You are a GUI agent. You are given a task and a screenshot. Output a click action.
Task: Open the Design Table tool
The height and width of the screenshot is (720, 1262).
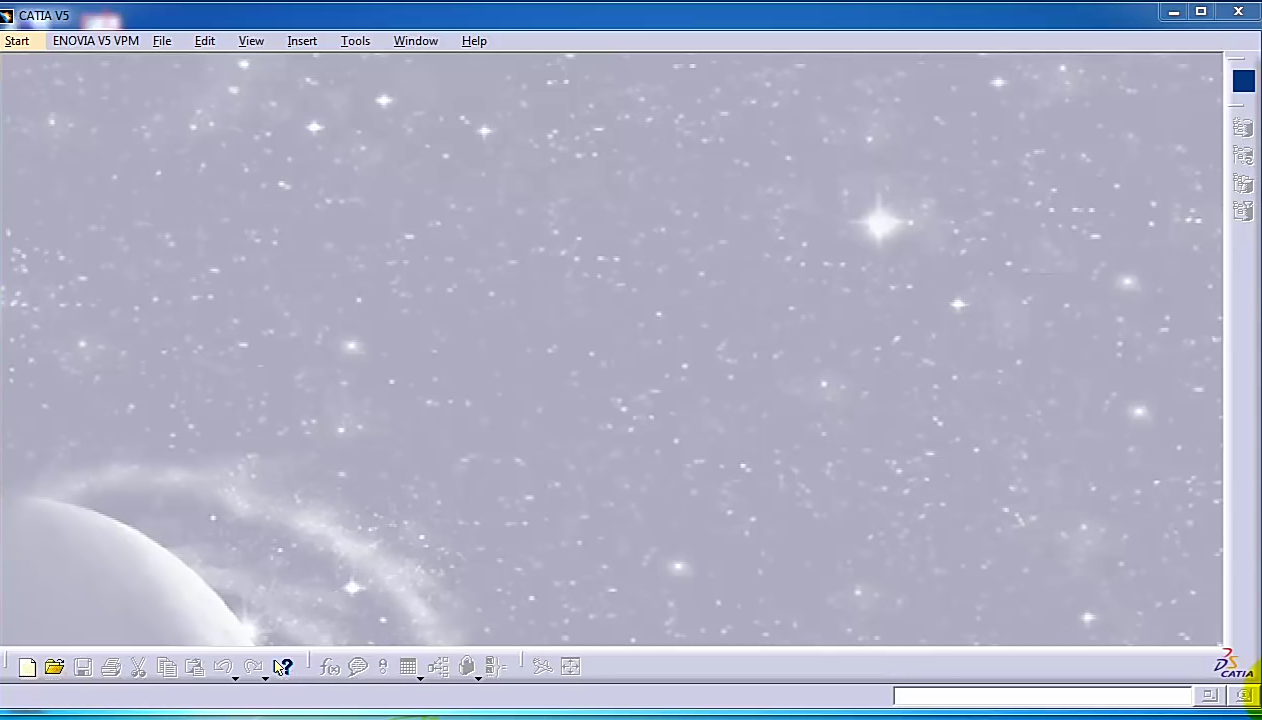pyautogui.click(x=408, y=667)
